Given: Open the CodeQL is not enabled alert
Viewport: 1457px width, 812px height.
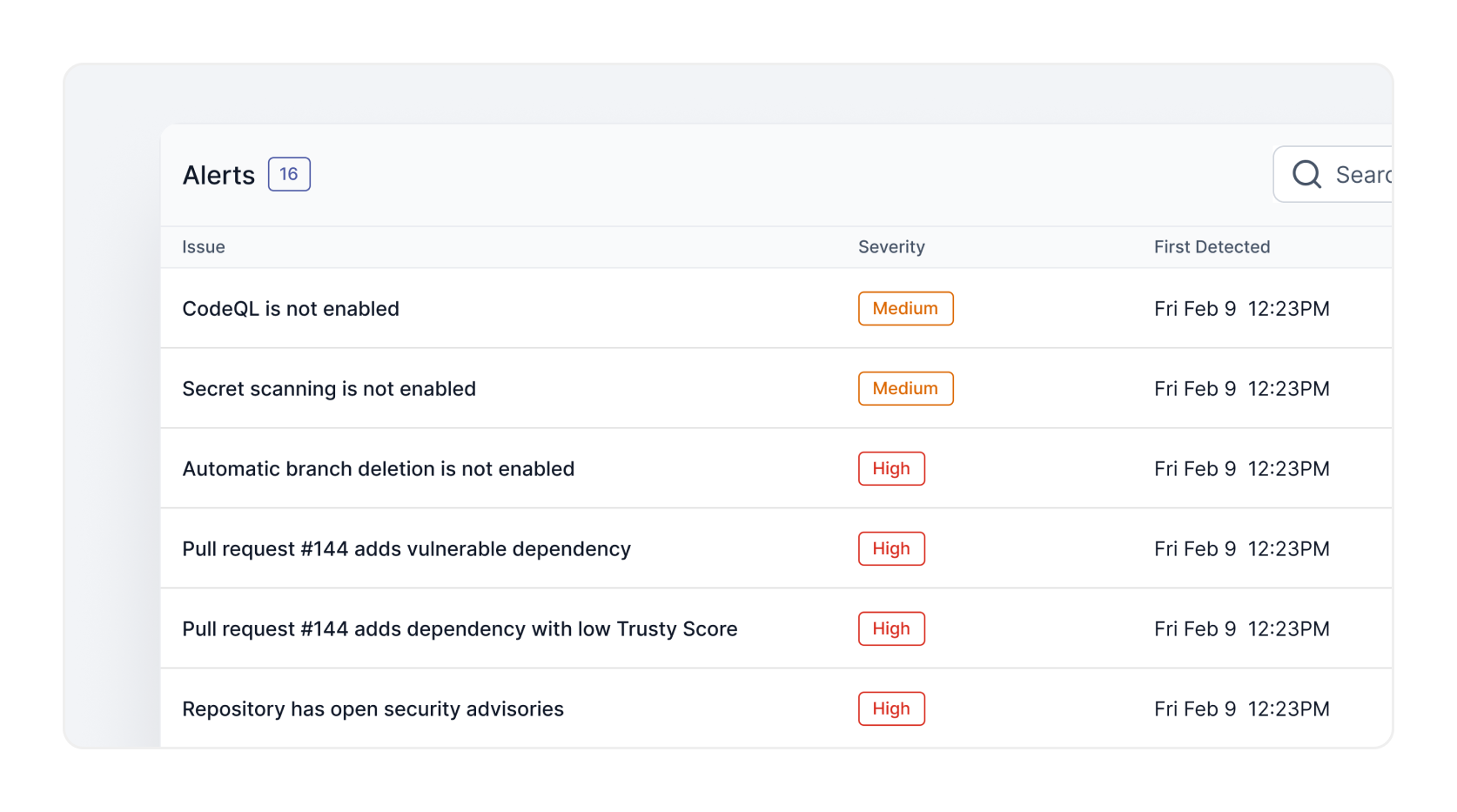Looking at the screenshot, I should (291, 309).
